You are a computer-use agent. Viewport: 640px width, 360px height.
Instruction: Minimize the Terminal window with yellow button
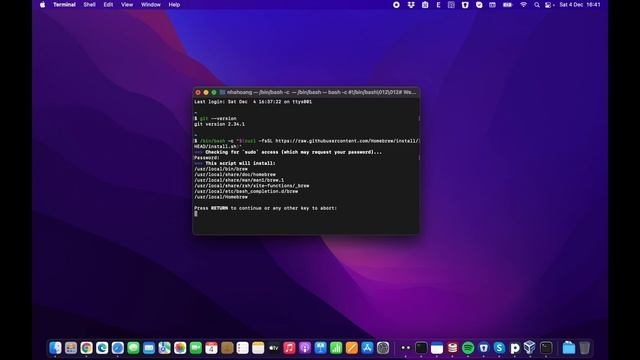pos(206,93)
